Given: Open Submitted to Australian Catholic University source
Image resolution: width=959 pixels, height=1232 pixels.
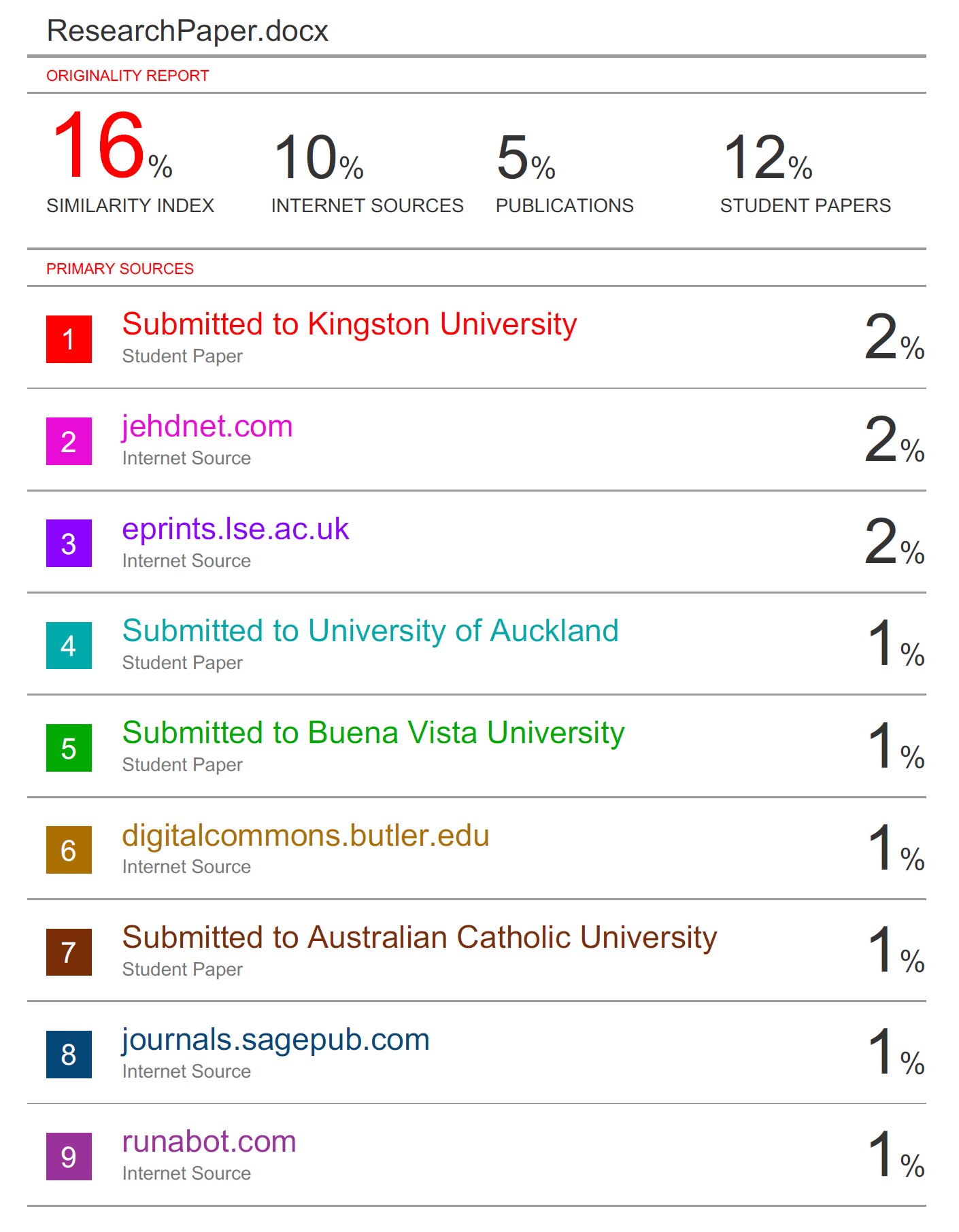Looking at the screenshot, I should click(420, 938).
